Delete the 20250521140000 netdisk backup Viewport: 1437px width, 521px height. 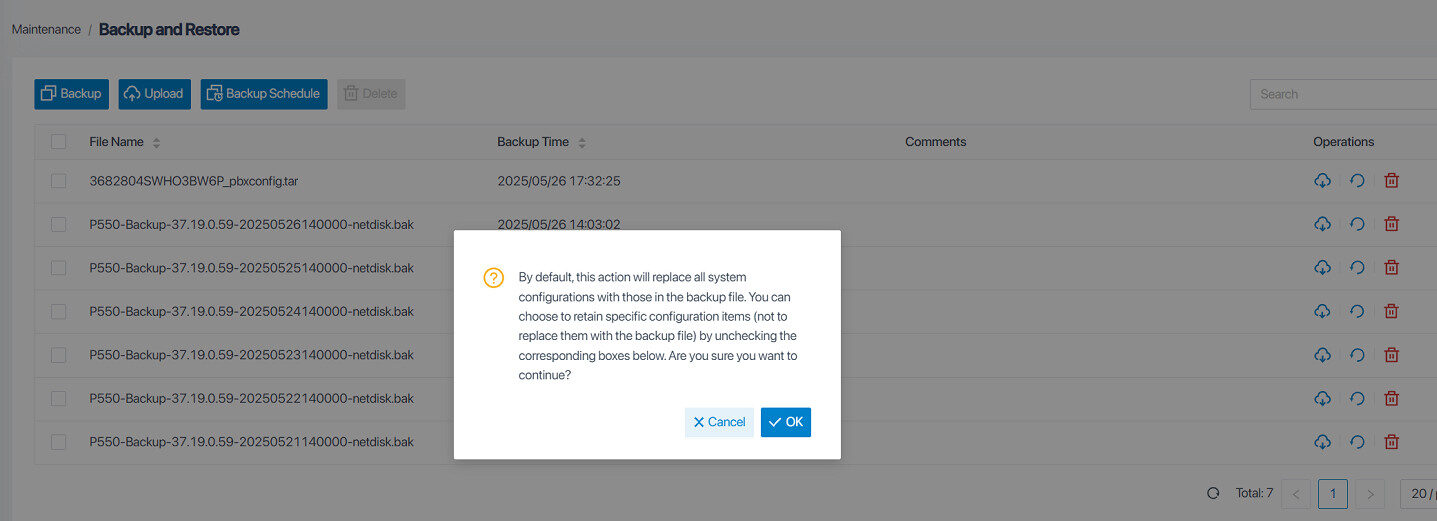click(x=1391, y=442)
